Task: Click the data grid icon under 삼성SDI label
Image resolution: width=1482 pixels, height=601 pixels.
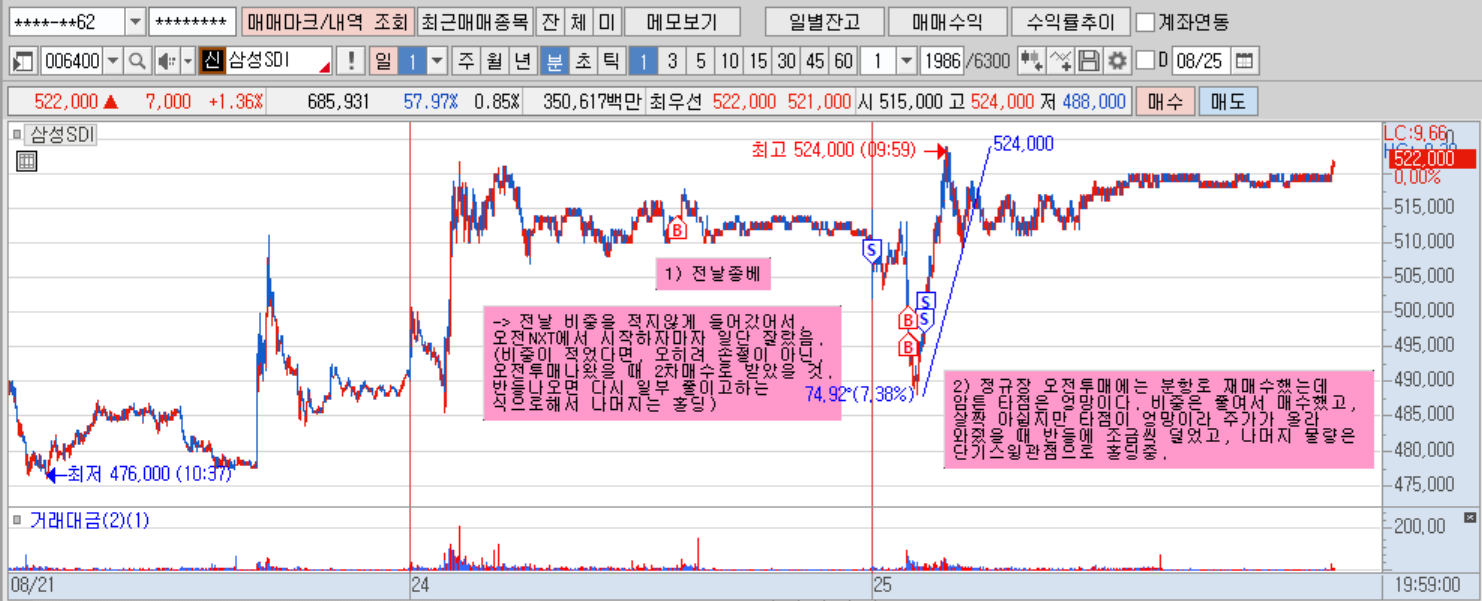Action: coord(27,161)
